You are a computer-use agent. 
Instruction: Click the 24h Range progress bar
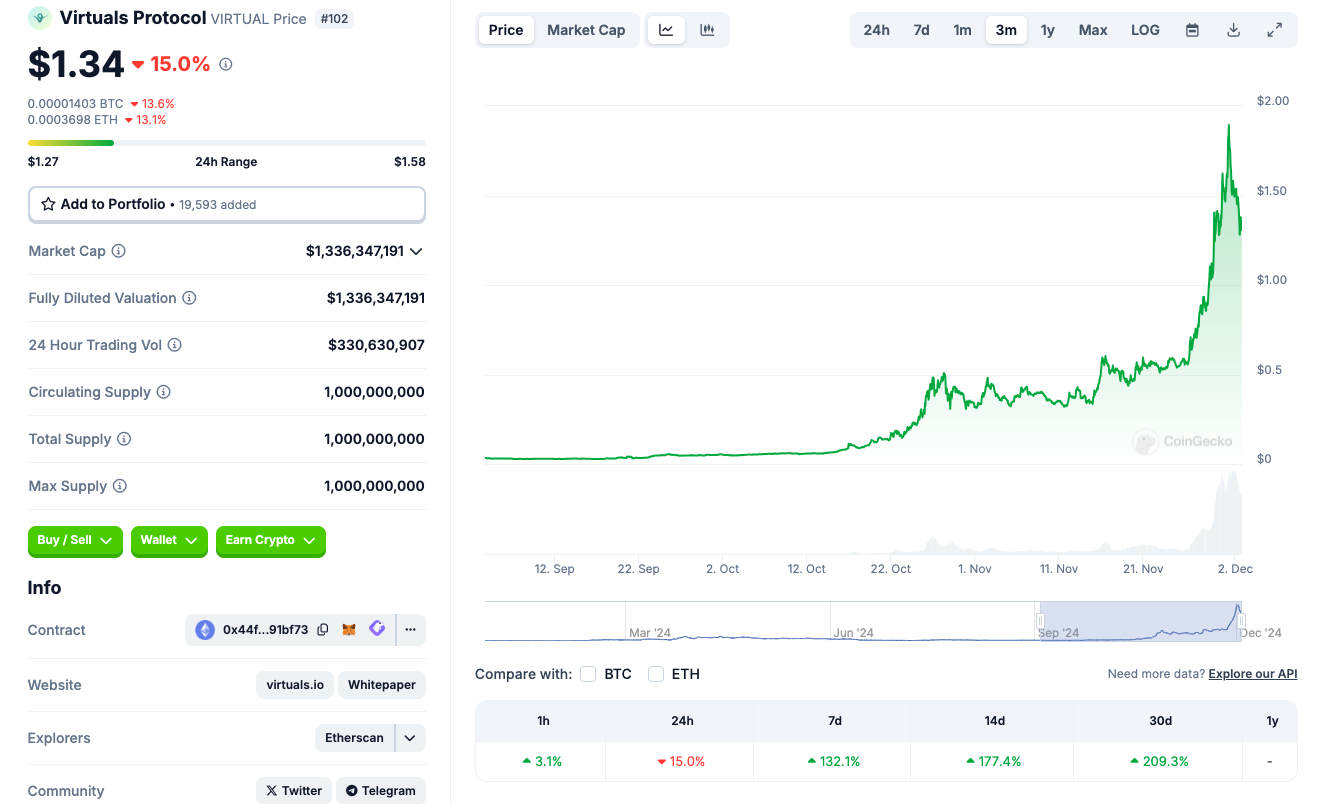227,143
